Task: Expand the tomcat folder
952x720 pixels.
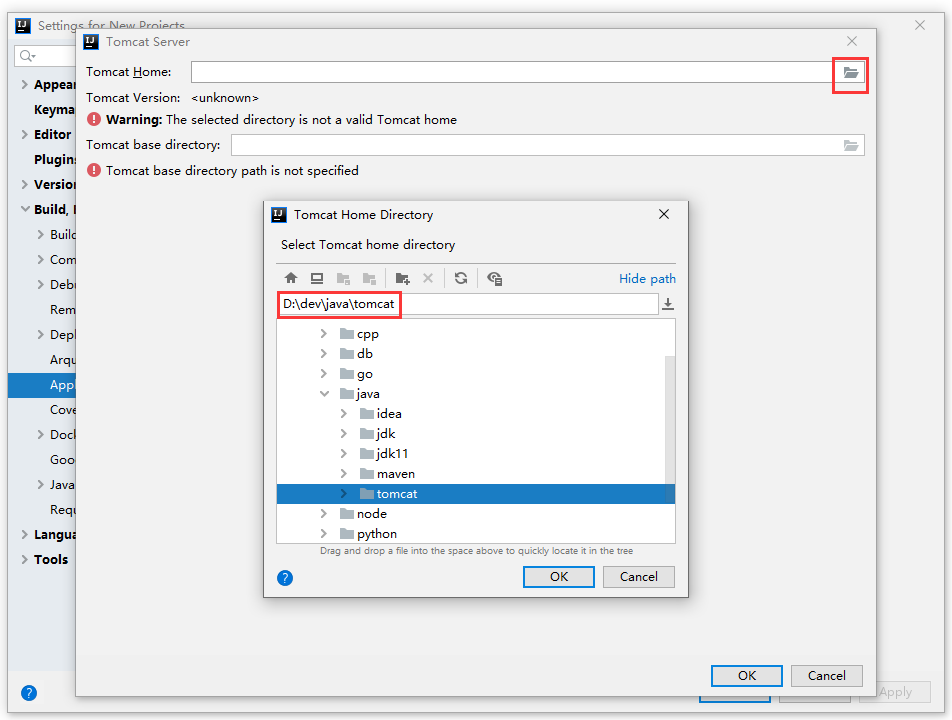Action: click(344, 494)
